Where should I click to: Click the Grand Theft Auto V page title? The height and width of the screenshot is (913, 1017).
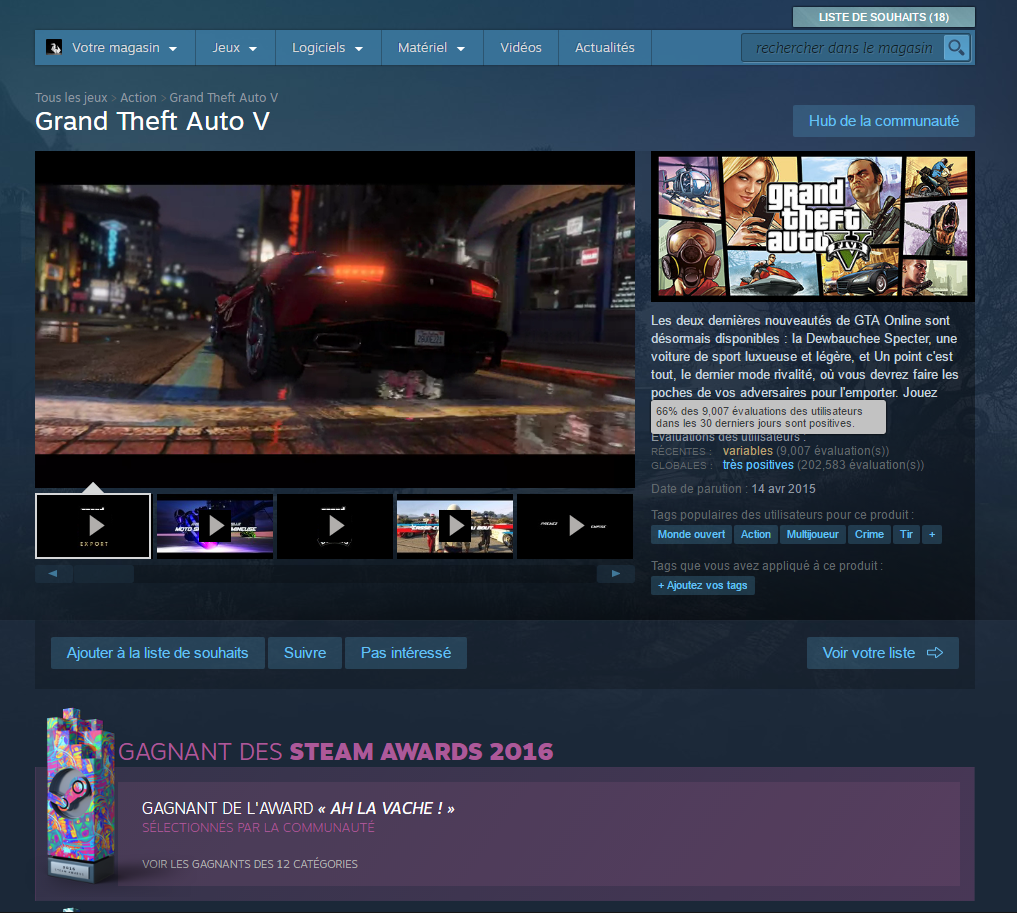tap(152, 121)
